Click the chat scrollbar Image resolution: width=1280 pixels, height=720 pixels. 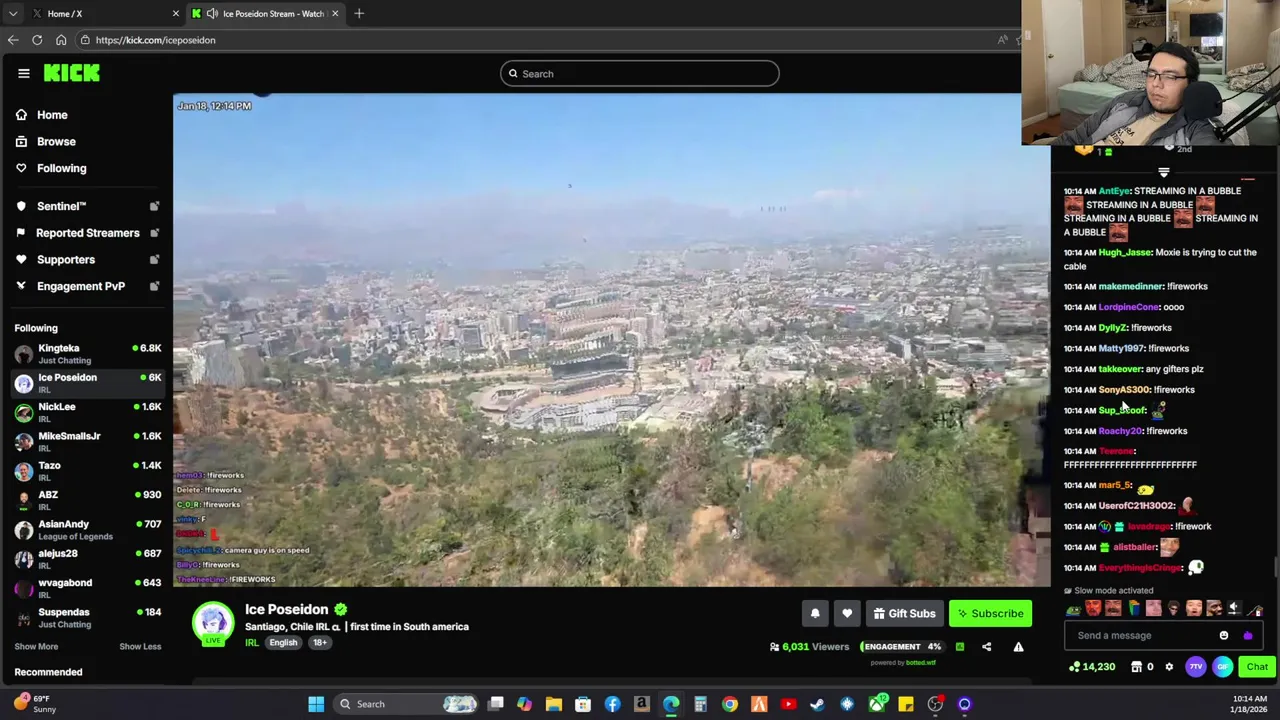click(1275, 567)
